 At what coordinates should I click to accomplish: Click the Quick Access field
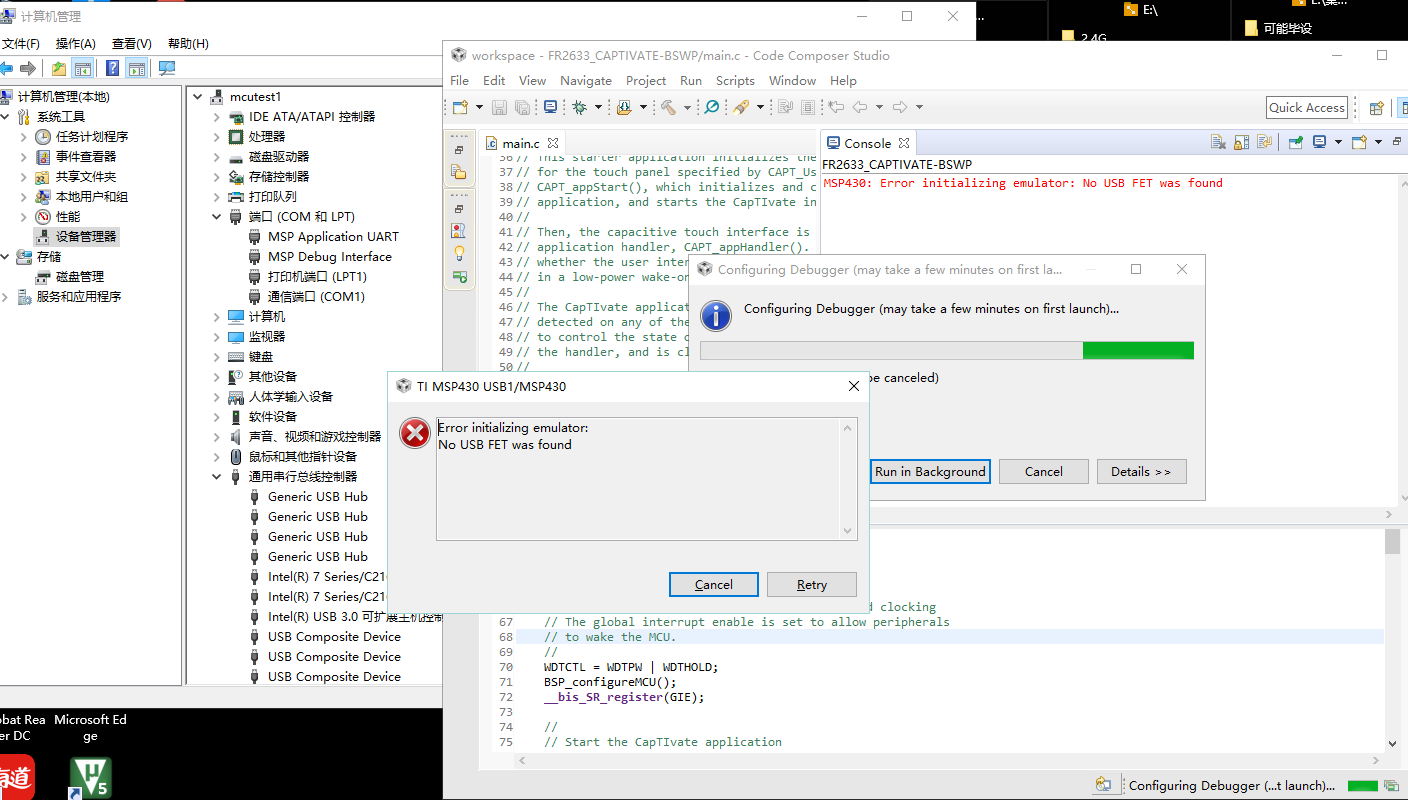click(1307, 108)
